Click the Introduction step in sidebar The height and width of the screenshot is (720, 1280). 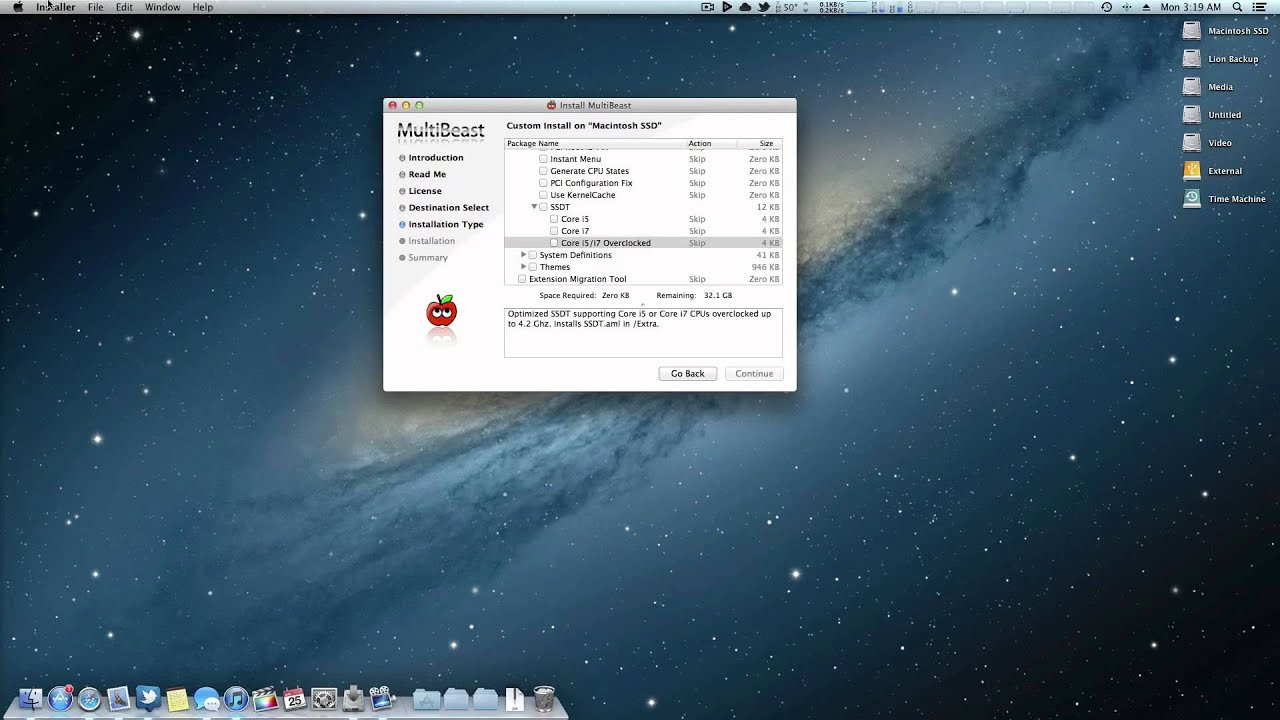coord(436,158)
